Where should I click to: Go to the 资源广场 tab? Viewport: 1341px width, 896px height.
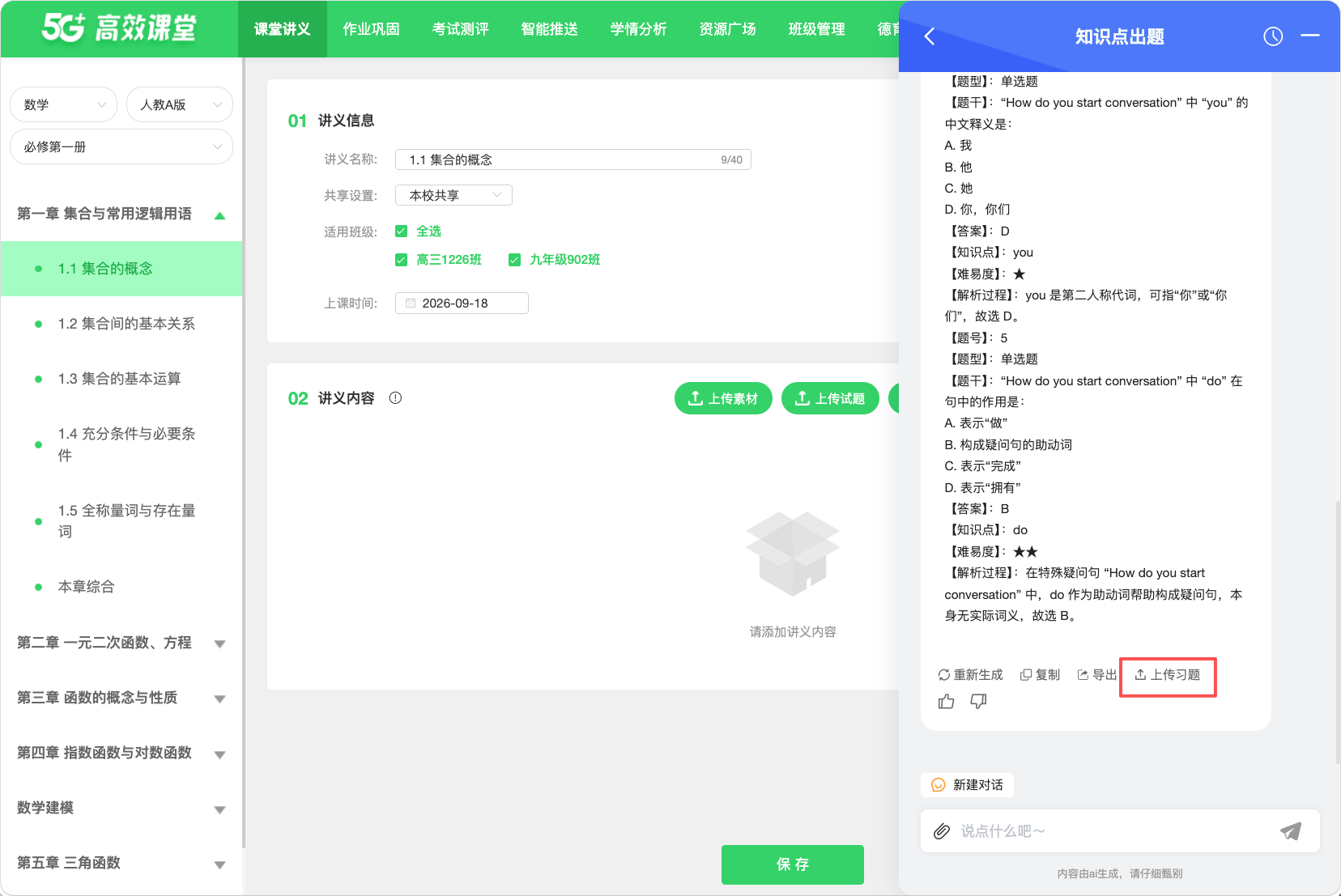(728, 29)
